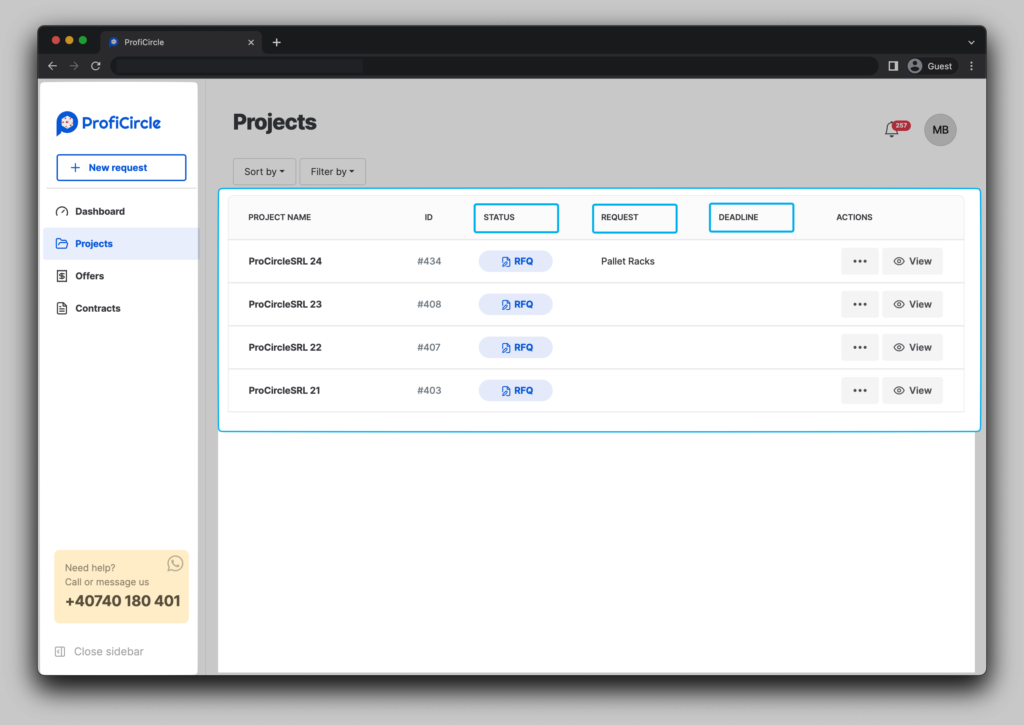
Task: Click the WhatsApp icon in help card
Action: [x=175, y=564]
